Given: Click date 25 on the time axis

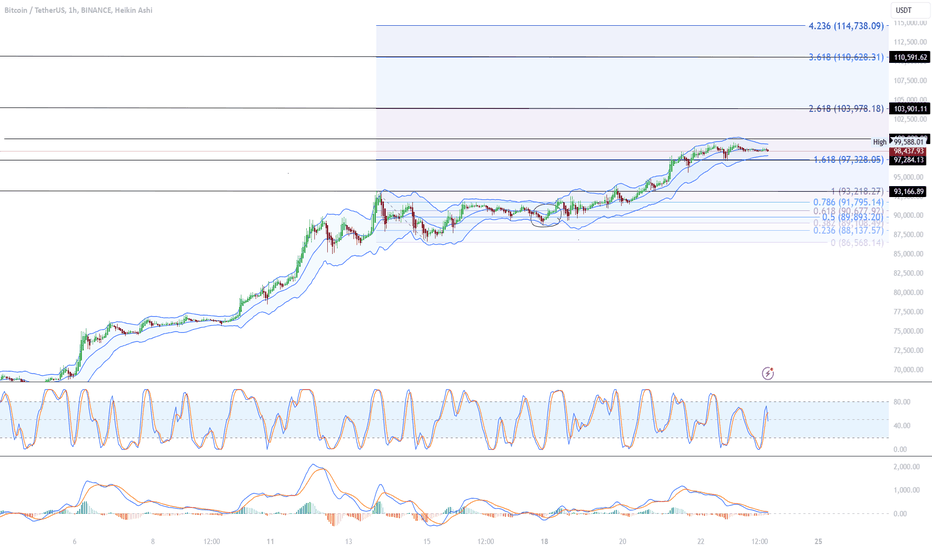Looking at the screenshot, I should point(818,542).
